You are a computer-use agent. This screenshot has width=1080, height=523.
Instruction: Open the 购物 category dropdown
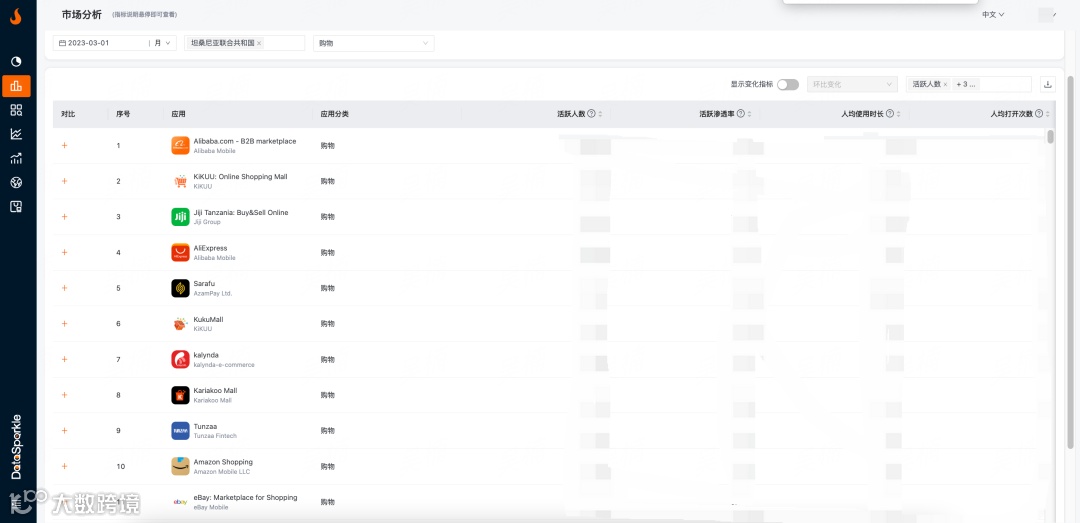coord(373,43)
